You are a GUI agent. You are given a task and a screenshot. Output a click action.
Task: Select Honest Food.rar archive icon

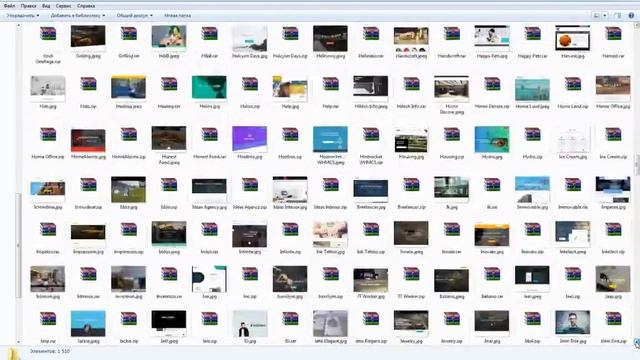(x=209, y=135)
